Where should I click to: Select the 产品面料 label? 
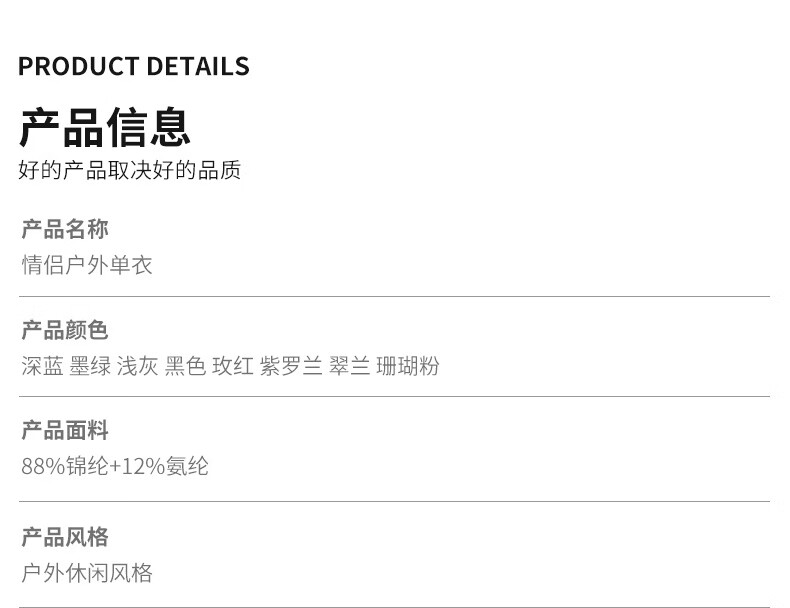[x=64, y=430]
